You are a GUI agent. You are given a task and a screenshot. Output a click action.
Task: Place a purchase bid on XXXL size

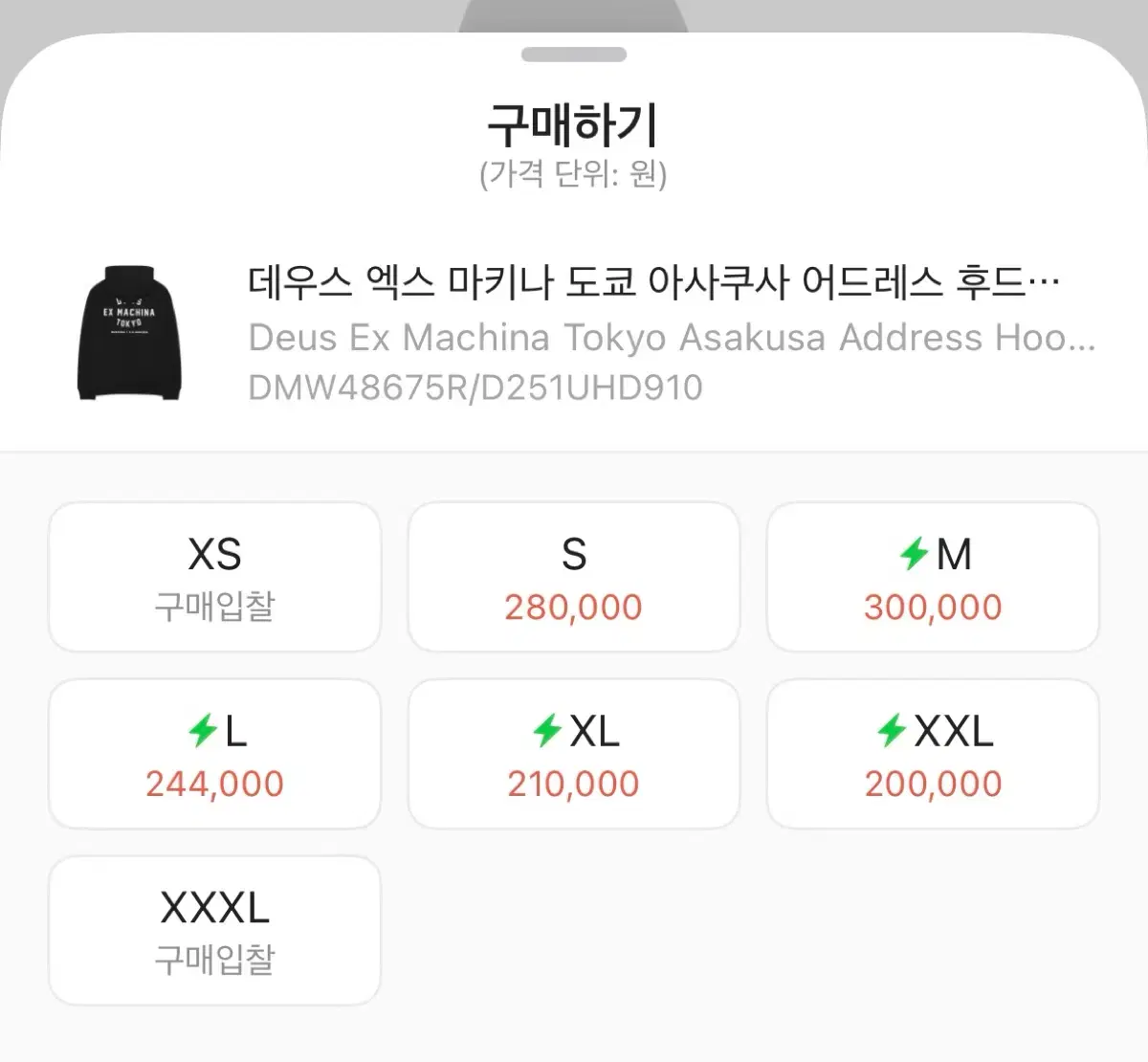(214, 931)
